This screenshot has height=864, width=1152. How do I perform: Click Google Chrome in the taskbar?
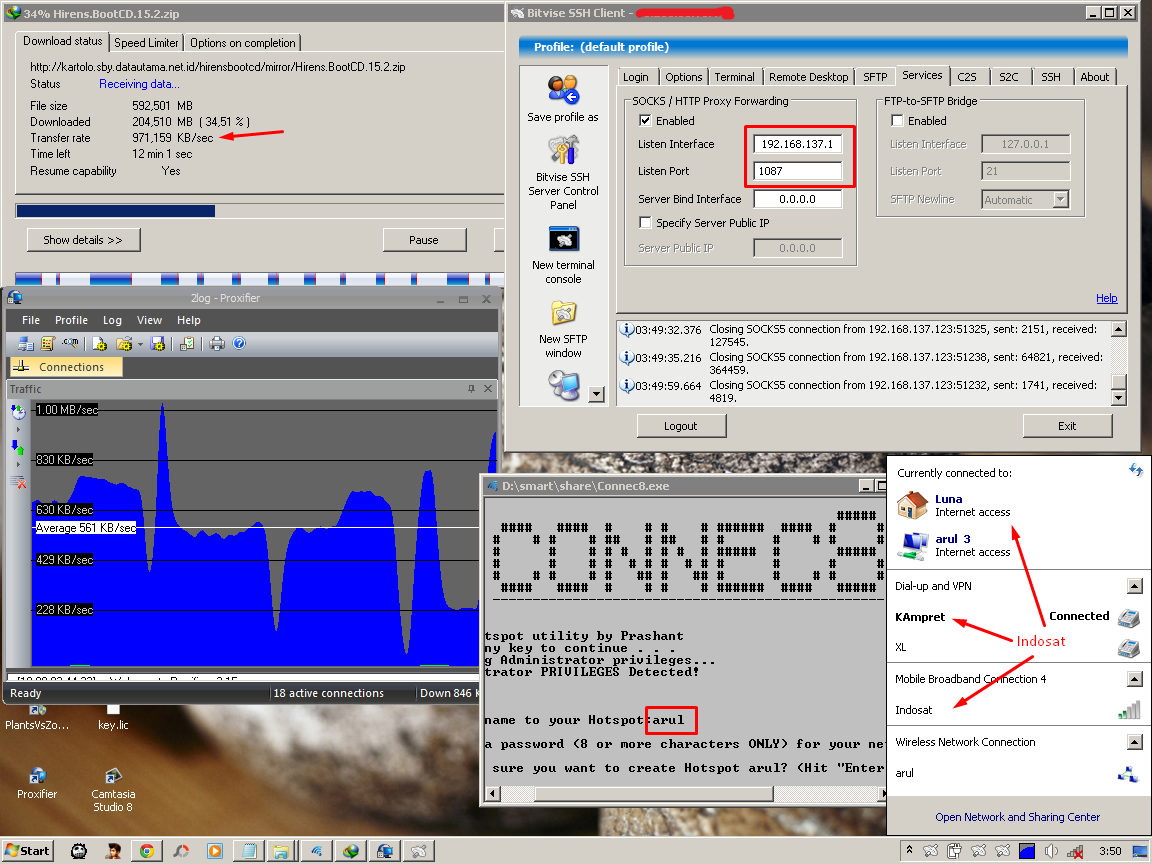point(147,851)
